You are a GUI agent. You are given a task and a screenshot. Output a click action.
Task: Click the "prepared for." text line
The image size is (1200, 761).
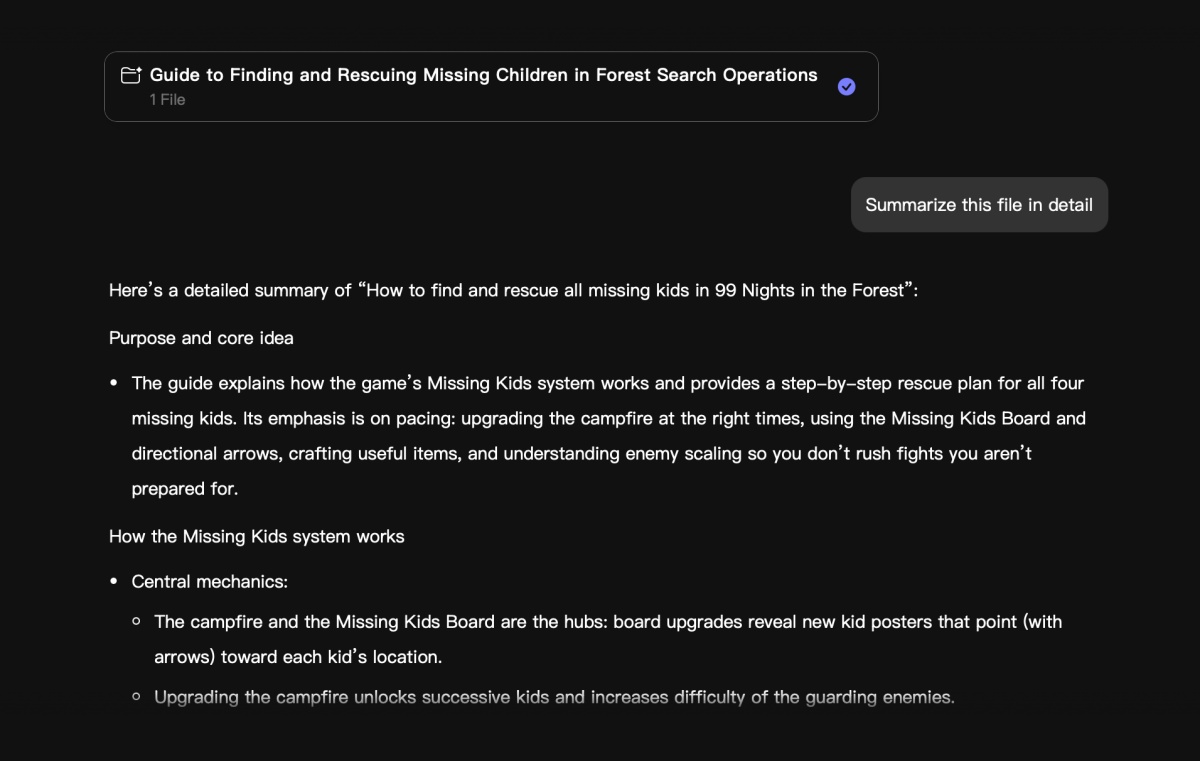point(185,489)
